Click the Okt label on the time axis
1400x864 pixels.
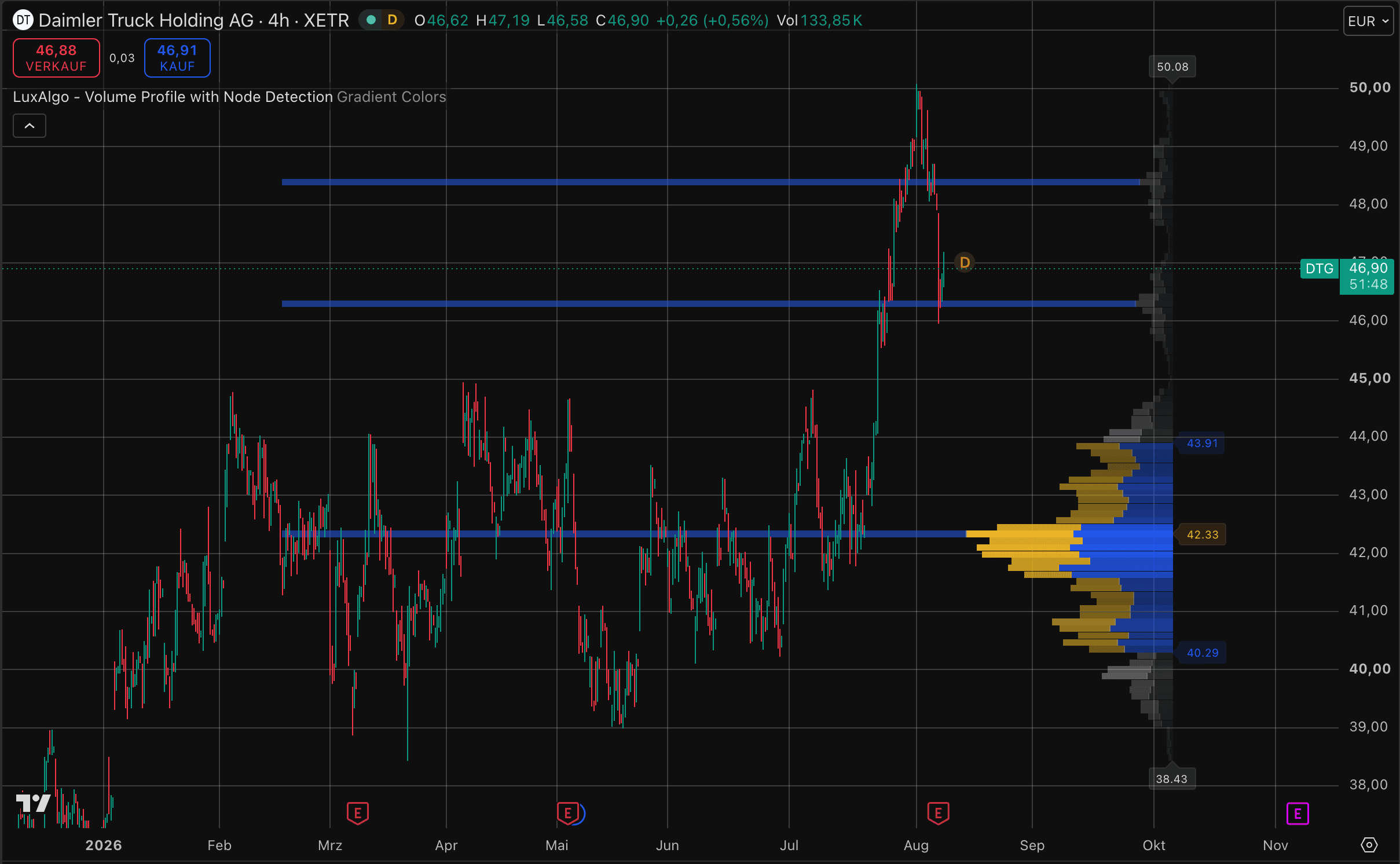1154,845
